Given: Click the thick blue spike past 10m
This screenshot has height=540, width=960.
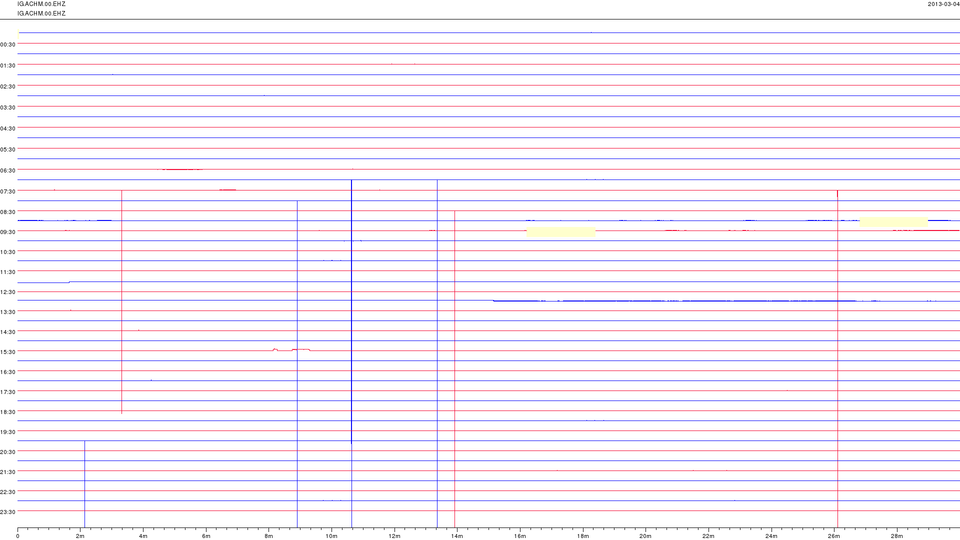Looking at the screenshot, I should [351, 311].
